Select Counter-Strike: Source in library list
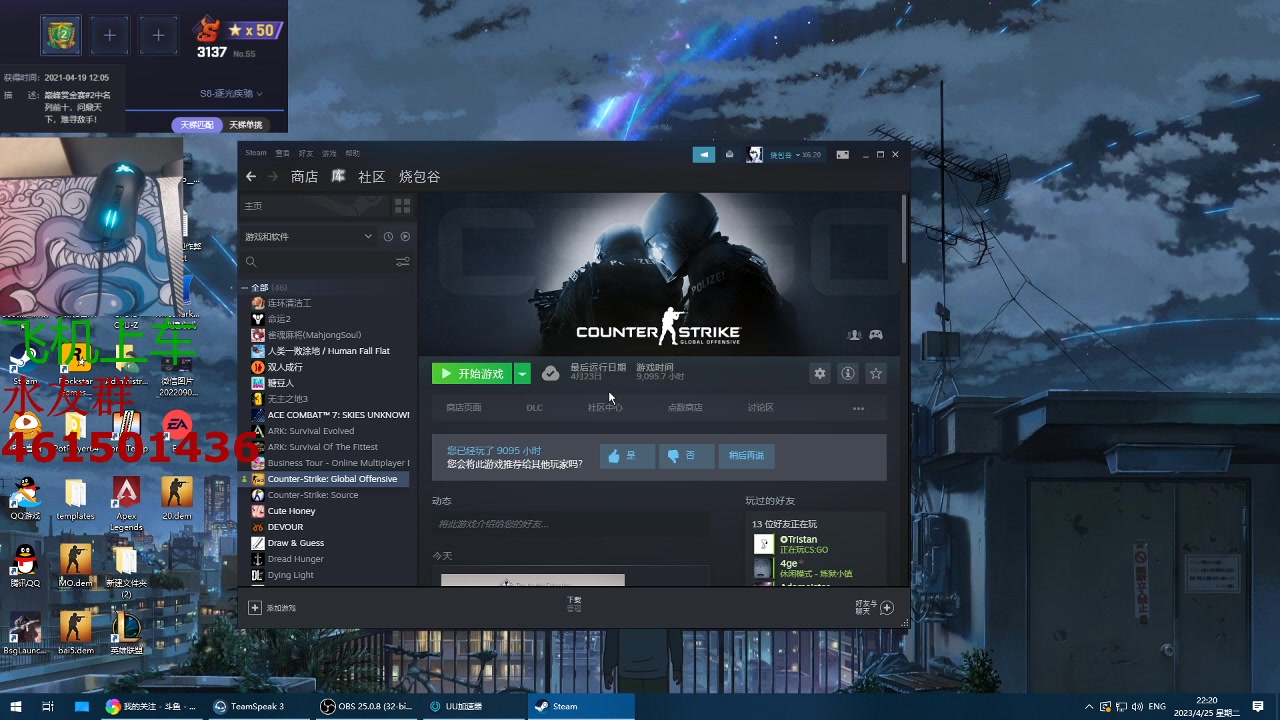The image size is (1280, 720). 313,495
